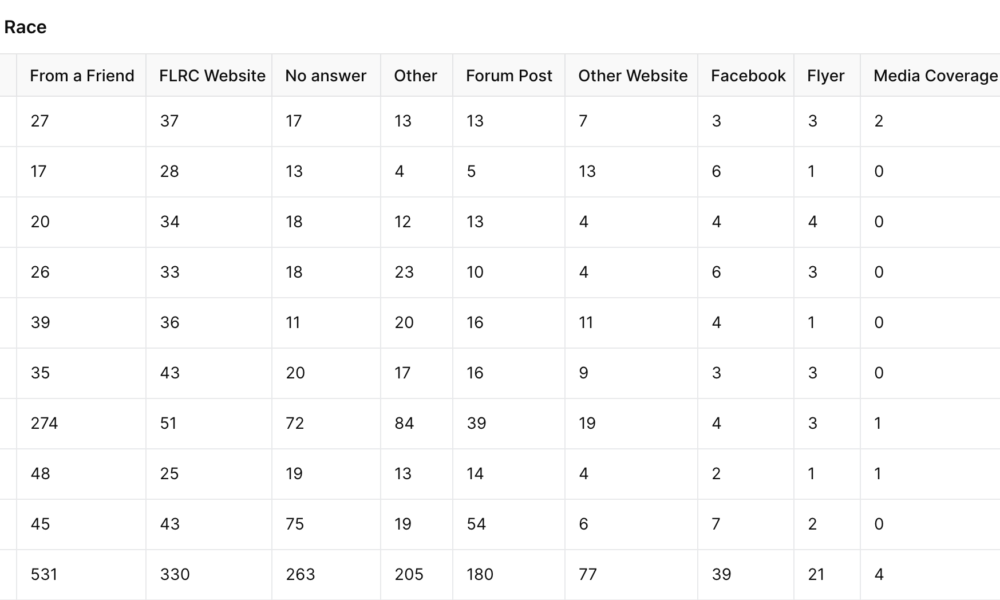Click the Other column header
Screen dimensions: 1000x600
click(415, 76)
